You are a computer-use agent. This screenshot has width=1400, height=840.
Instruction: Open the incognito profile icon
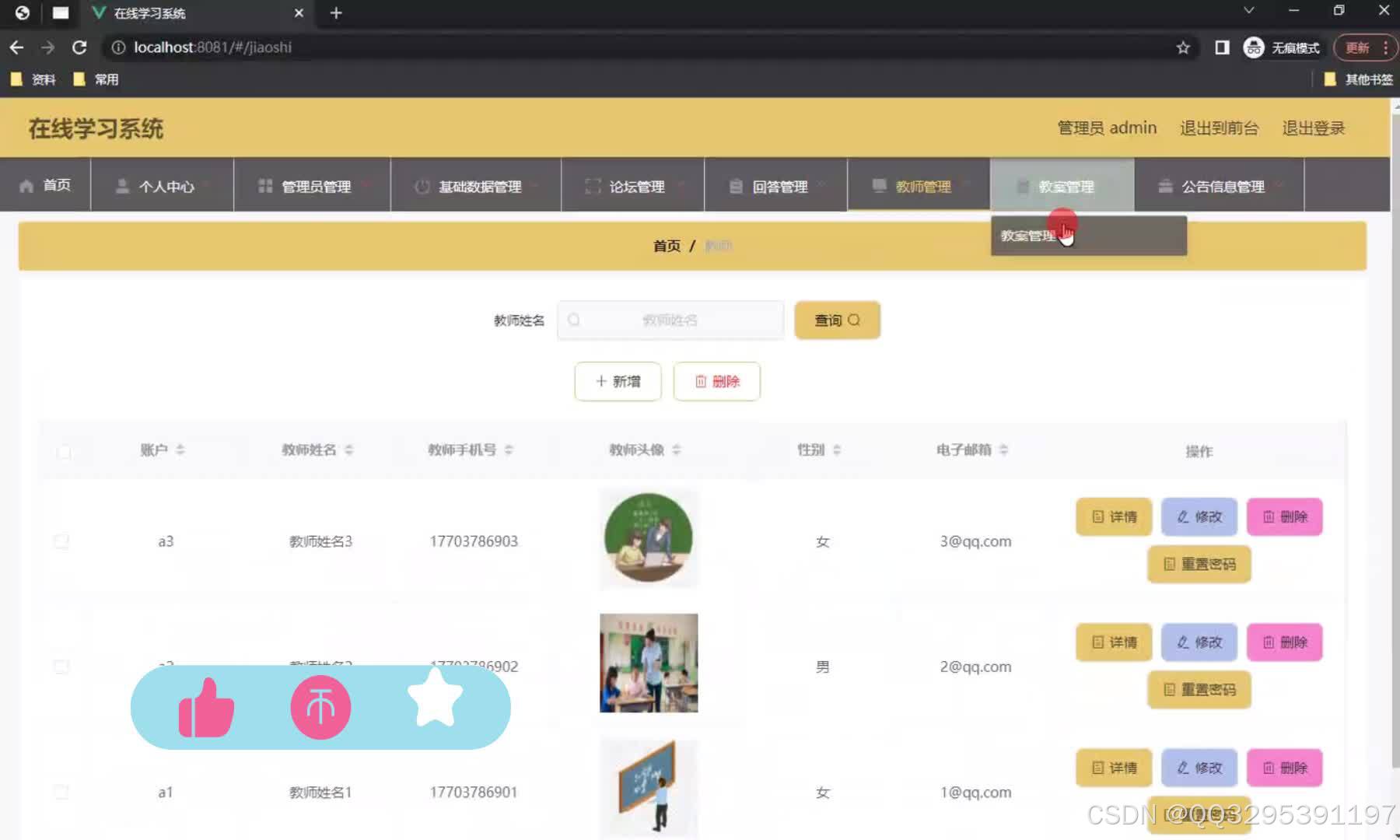[x=1253, y=47]
